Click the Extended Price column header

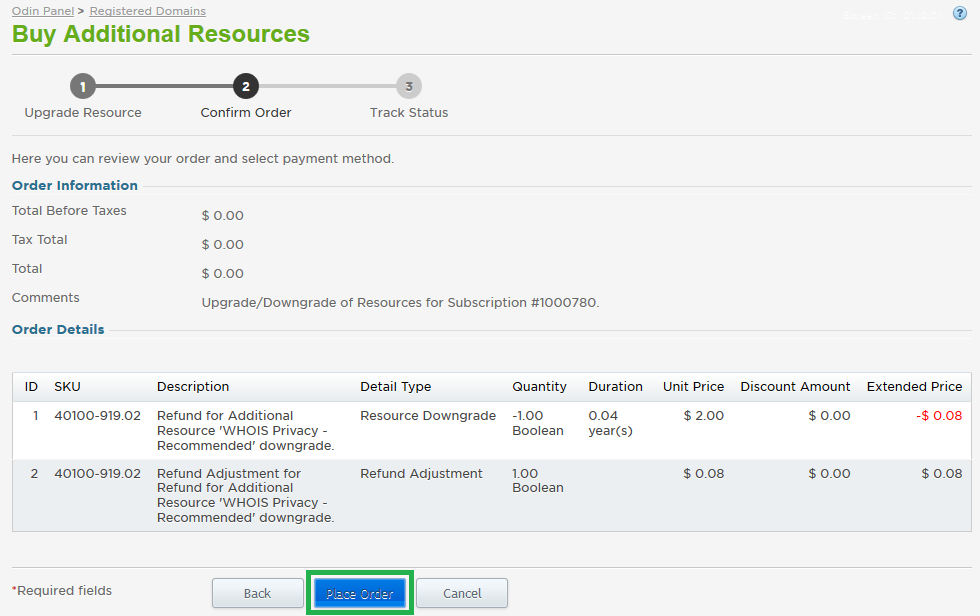[914, 387]
